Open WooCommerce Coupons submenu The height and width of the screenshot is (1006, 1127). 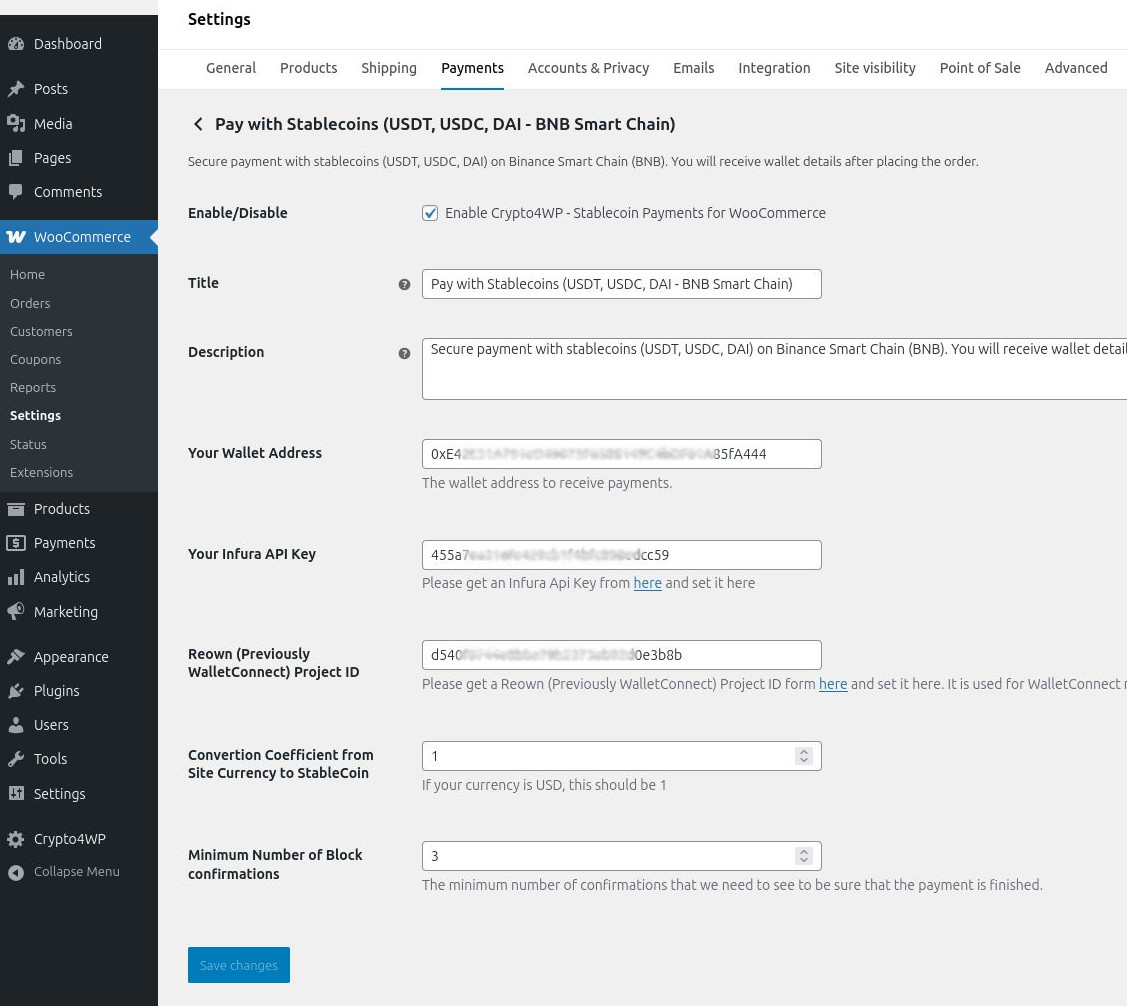tap(35, 359)
